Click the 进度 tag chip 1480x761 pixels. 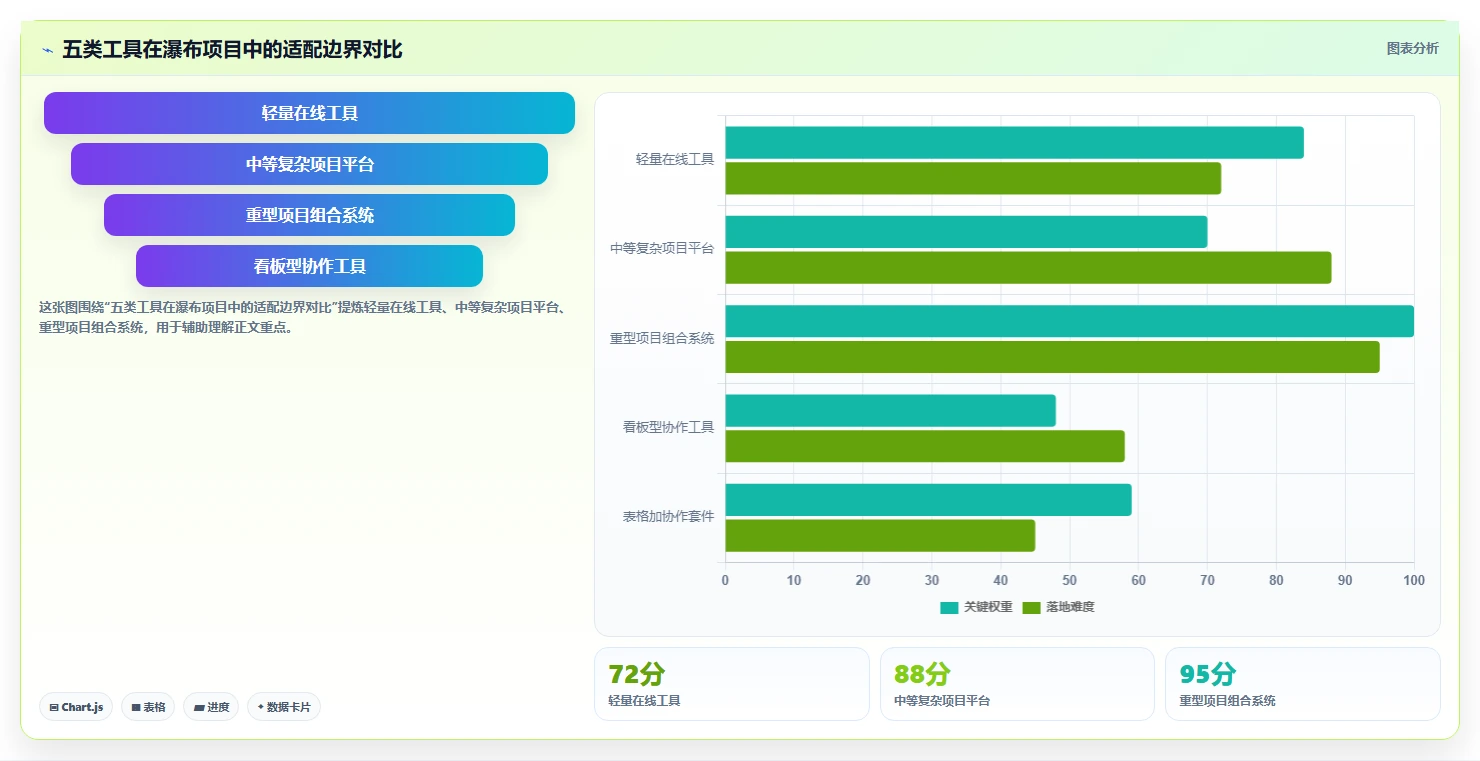211,707
